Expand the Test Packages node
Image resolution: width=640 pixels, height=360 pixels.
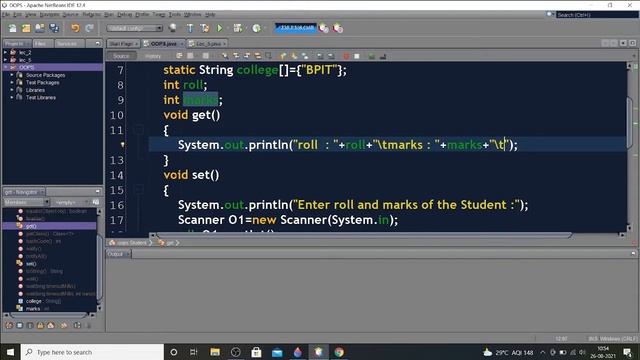[x=12, y=82]
